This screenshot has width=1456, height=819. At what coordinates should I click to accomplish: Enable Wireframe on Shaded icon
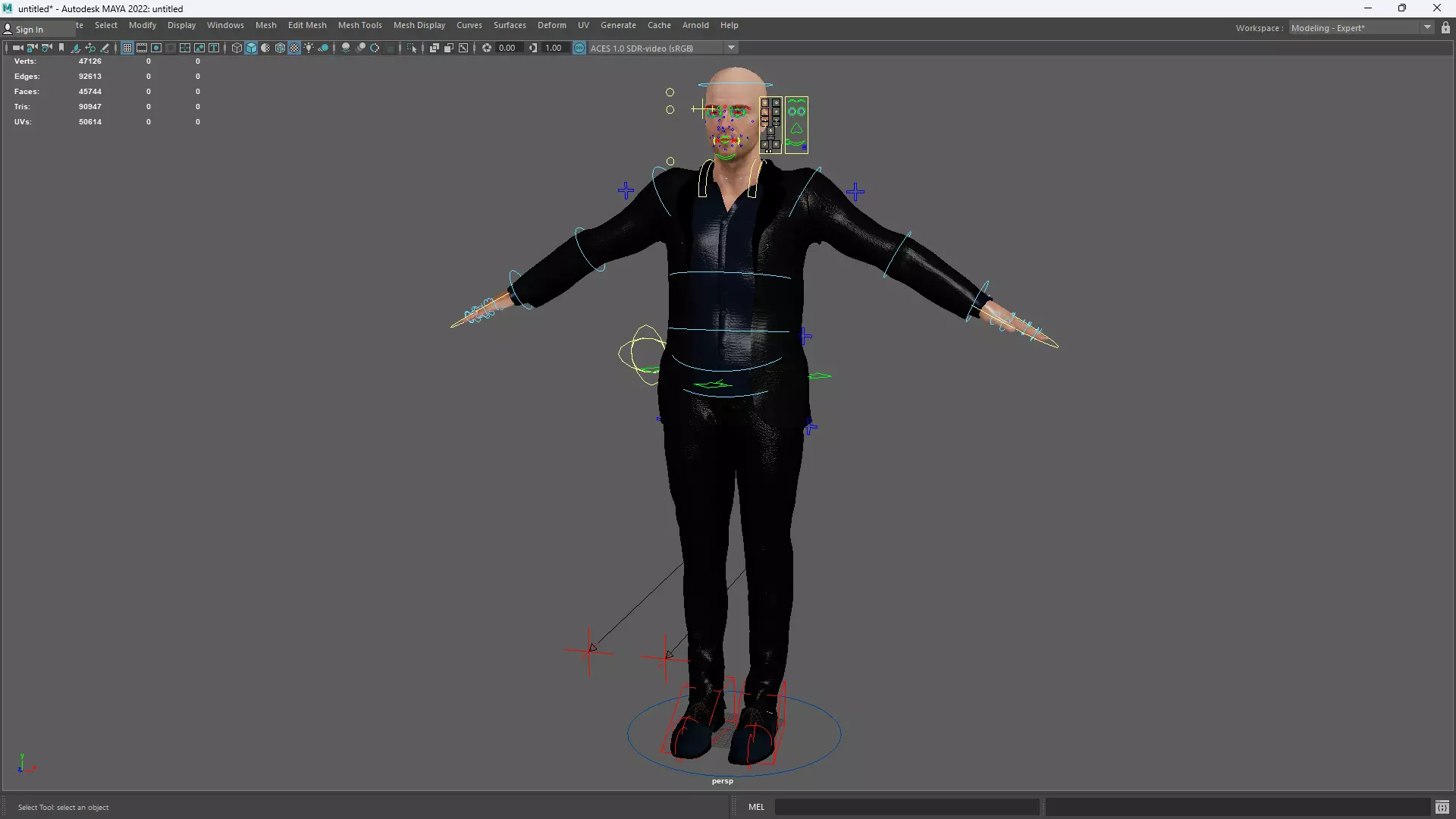[x=280, y=48]
